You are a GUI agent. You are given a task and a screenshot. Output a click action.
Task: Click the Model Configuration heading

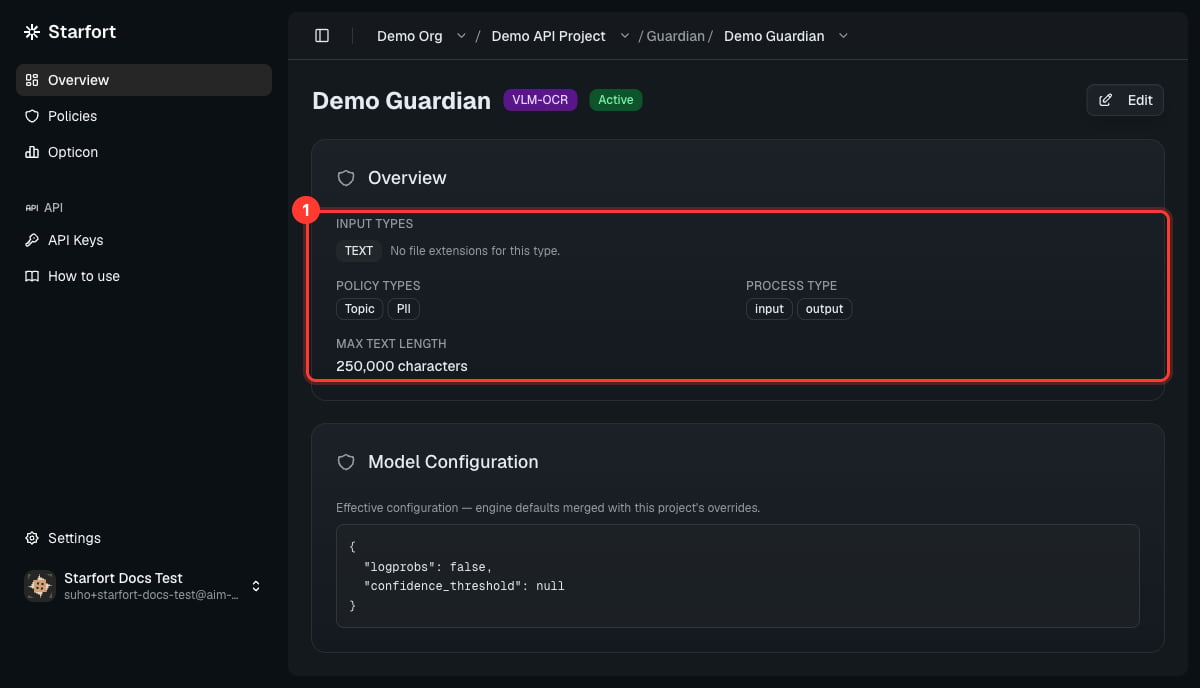(453, 462)
